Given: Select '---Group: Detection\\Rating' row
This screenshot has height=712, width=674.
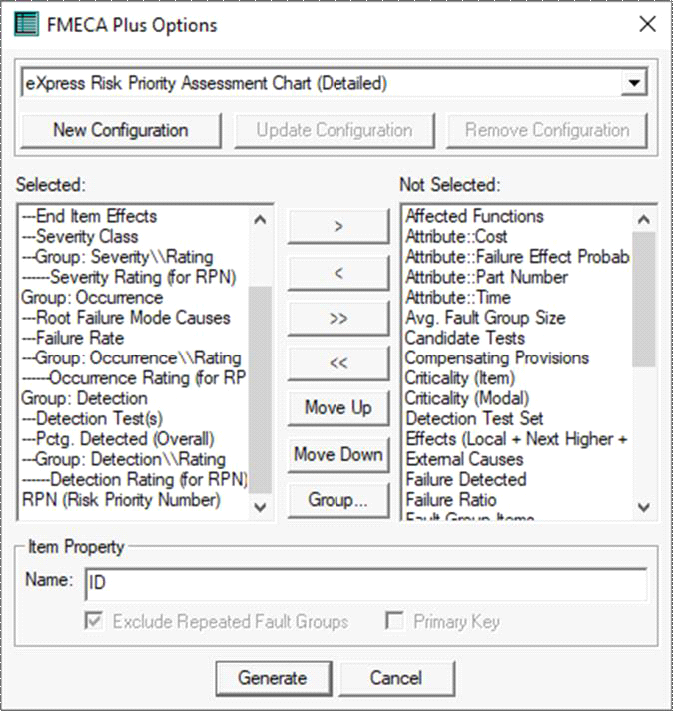Looking at the screenshot, I should pyautogui.click(x=134, y=460).
